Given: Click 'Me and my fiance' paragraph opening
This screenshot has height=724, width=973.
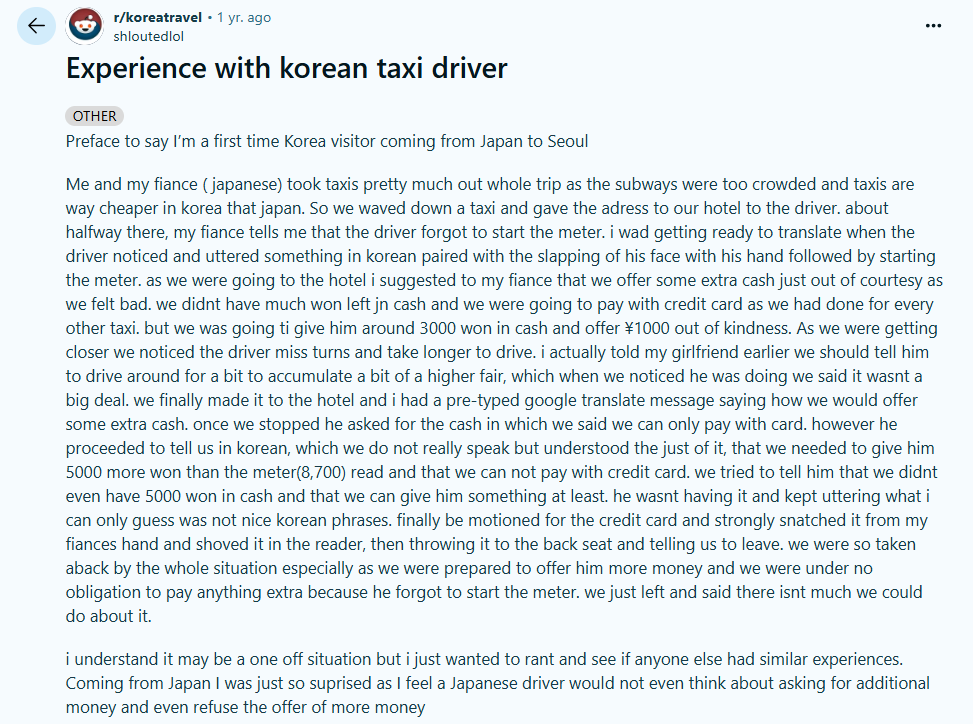Looking at the screenshot, I should point(132,184).
